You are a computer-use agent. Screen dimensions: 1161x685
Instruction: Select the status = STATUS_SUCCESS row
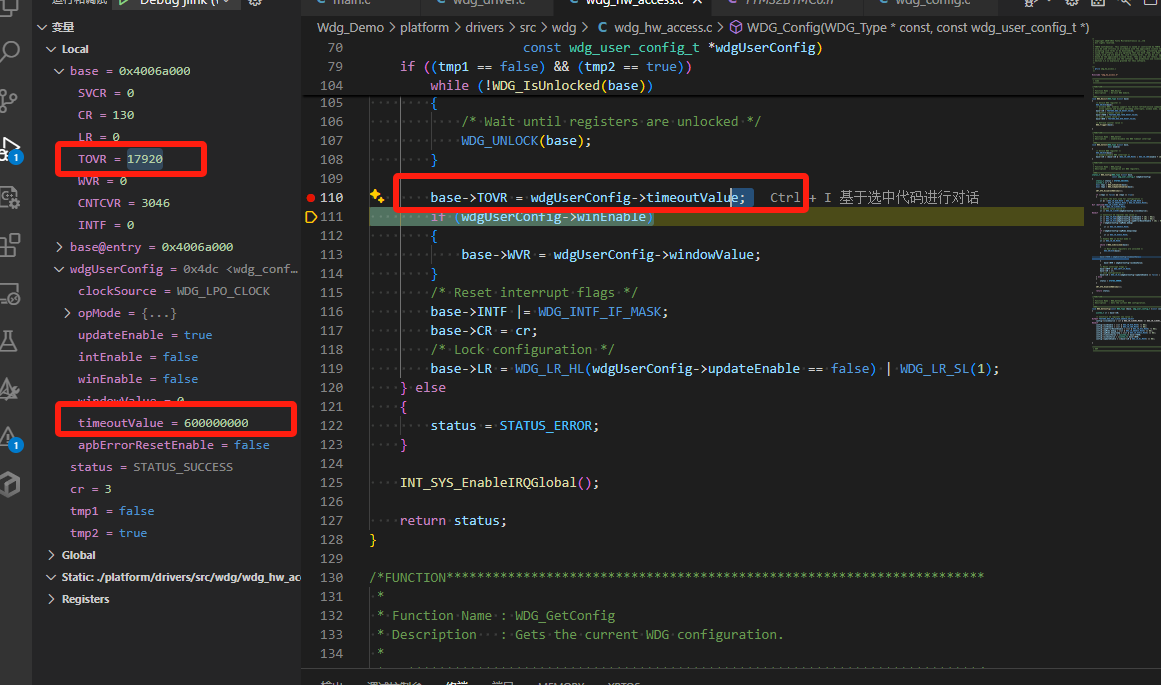click(x=167, y=467)
